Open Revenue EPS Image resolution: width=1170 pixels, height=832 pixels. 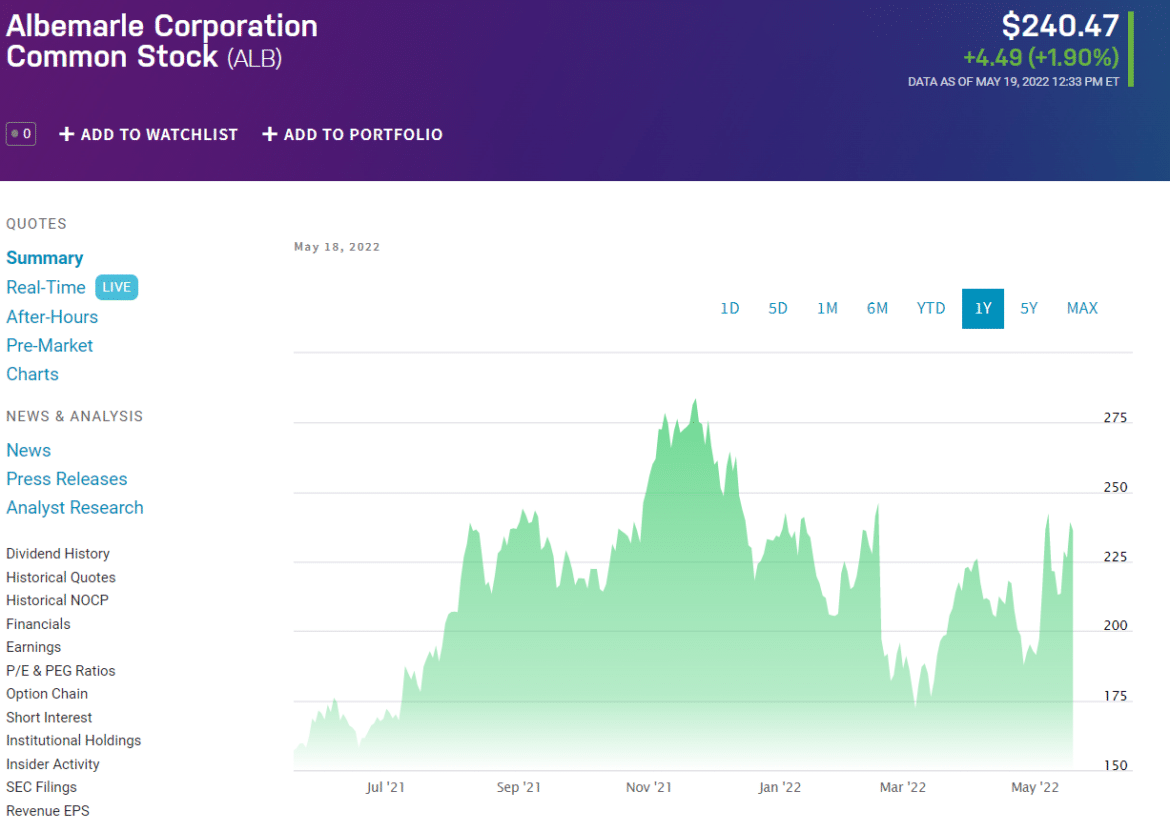(x=48, y=810)
